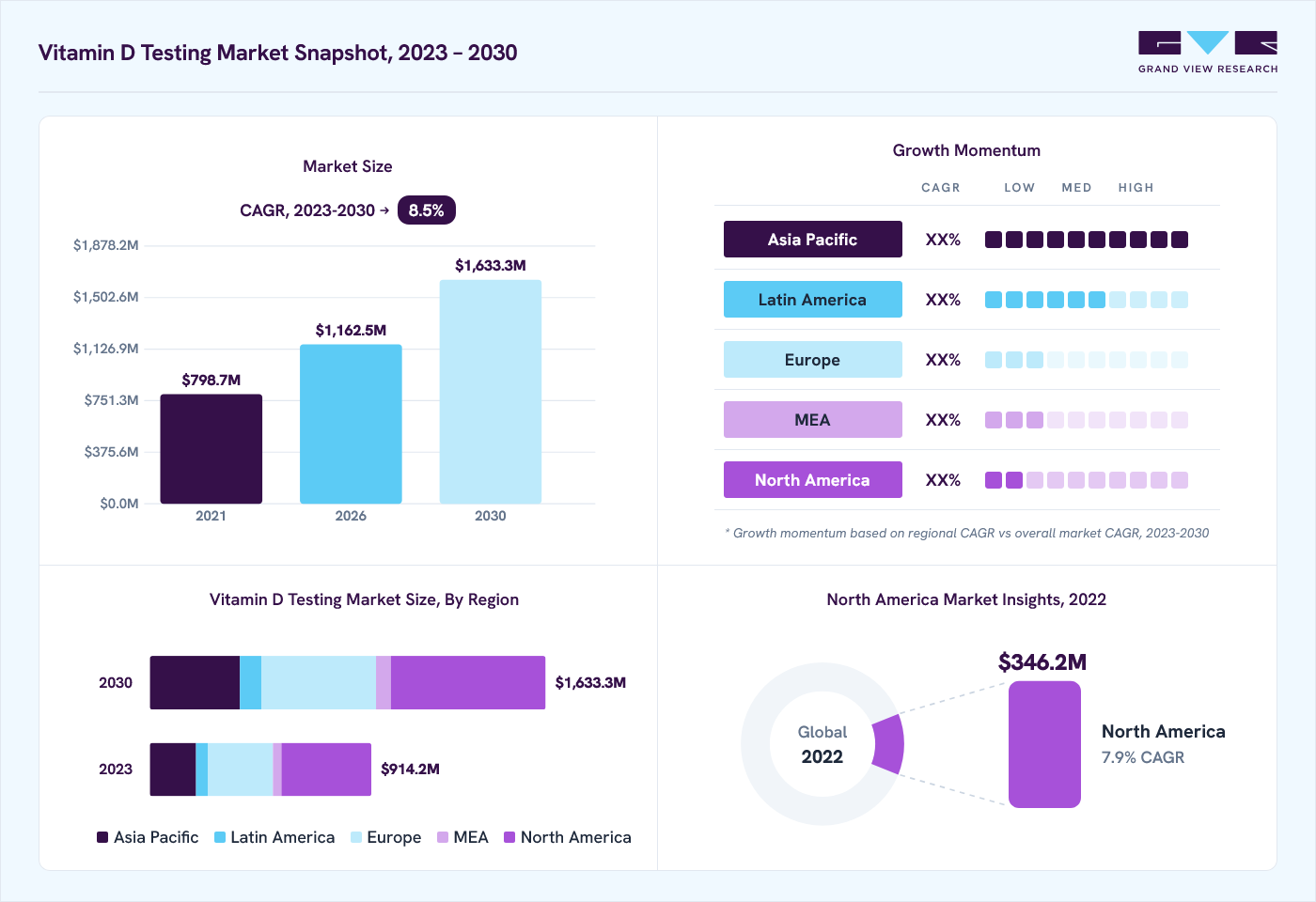The height and width of the screenshot is (902, 1316).
Task: Click the Latin America legend swatch
Action: (220, 837)
